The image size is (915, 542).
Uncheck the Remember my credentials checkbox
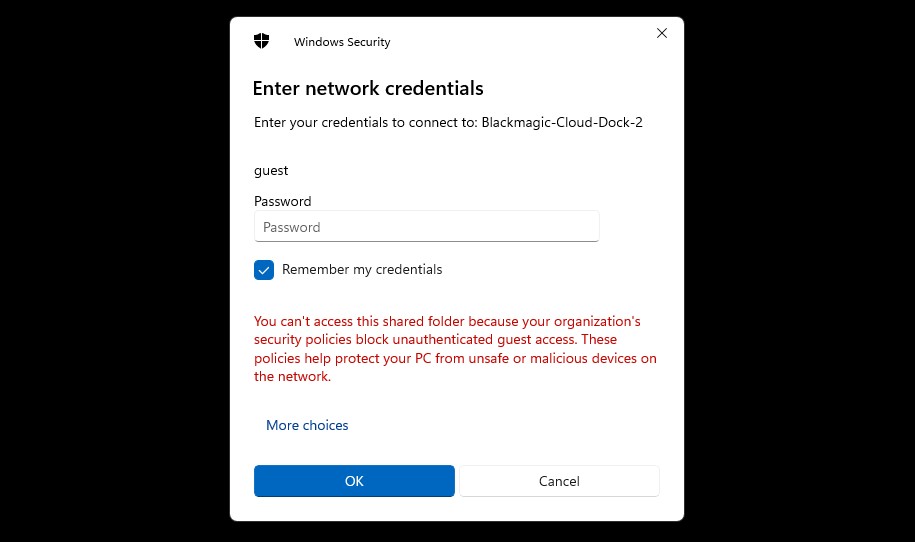(x=264, y=270)
